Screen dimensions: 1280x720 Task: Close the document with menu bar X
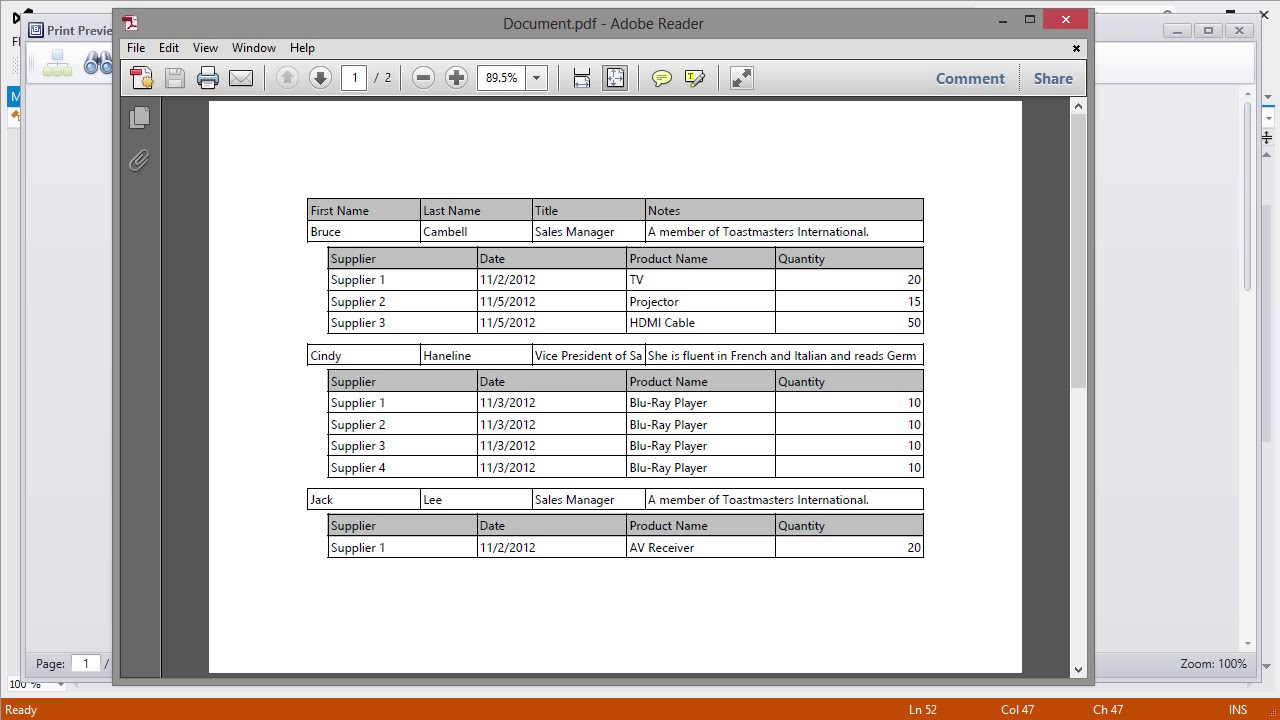click(x=1076, y=48)
